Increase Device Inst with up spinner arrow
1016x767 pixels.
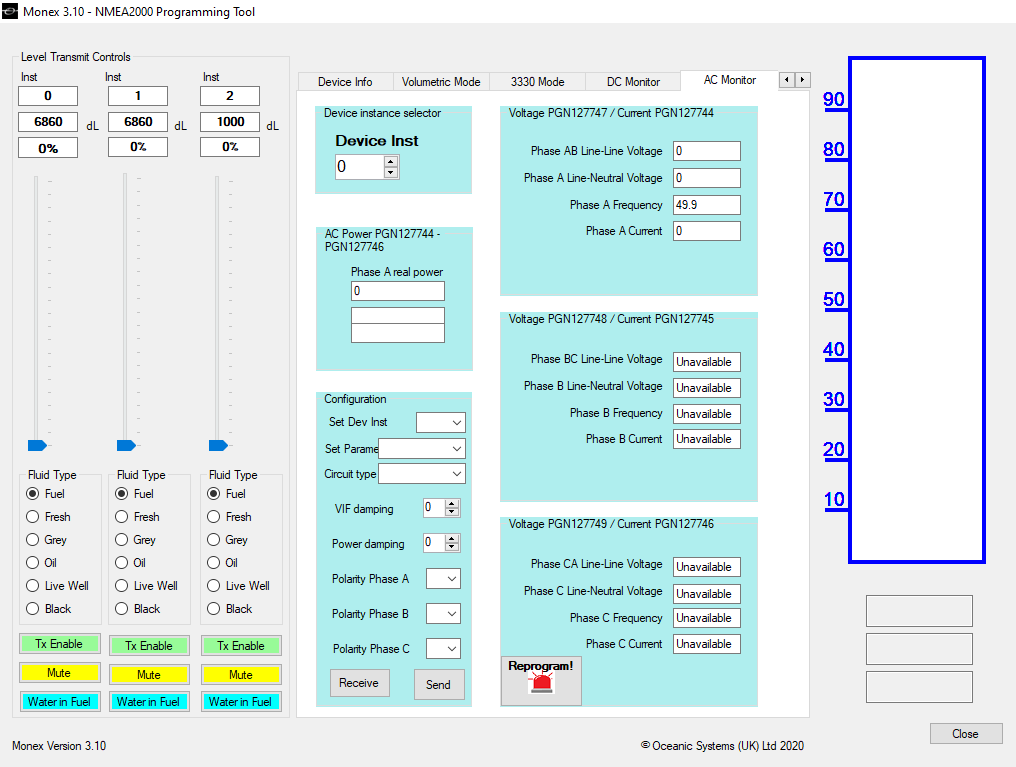click(390, 161)
